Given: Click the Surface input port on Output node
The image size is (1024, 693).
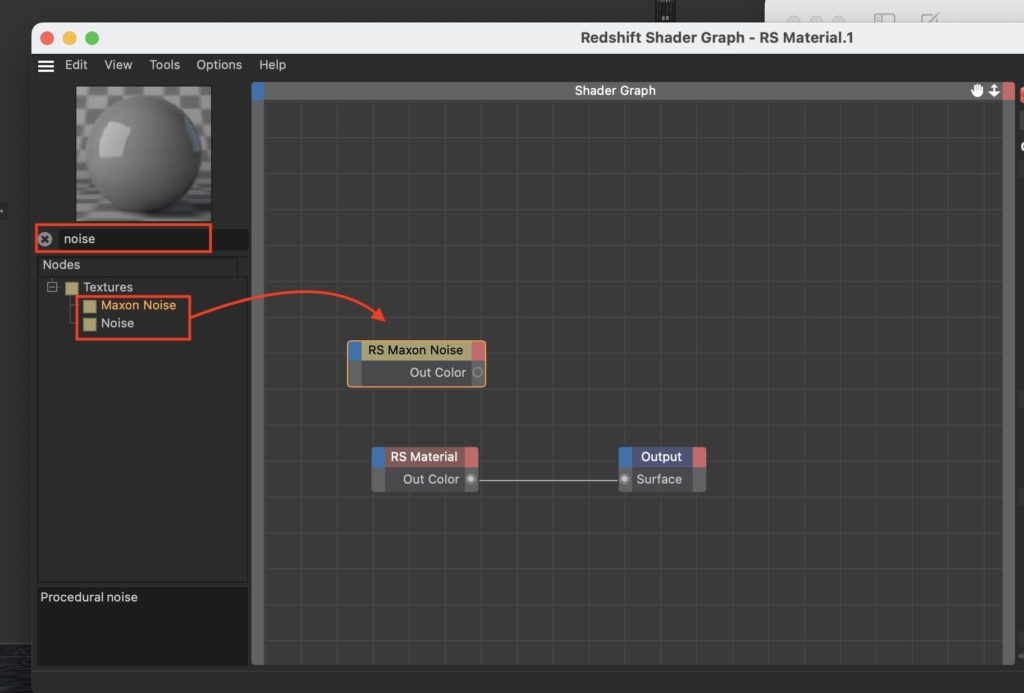Looking at the screenshot, I should pyautogui.click(x=624, y=479).
